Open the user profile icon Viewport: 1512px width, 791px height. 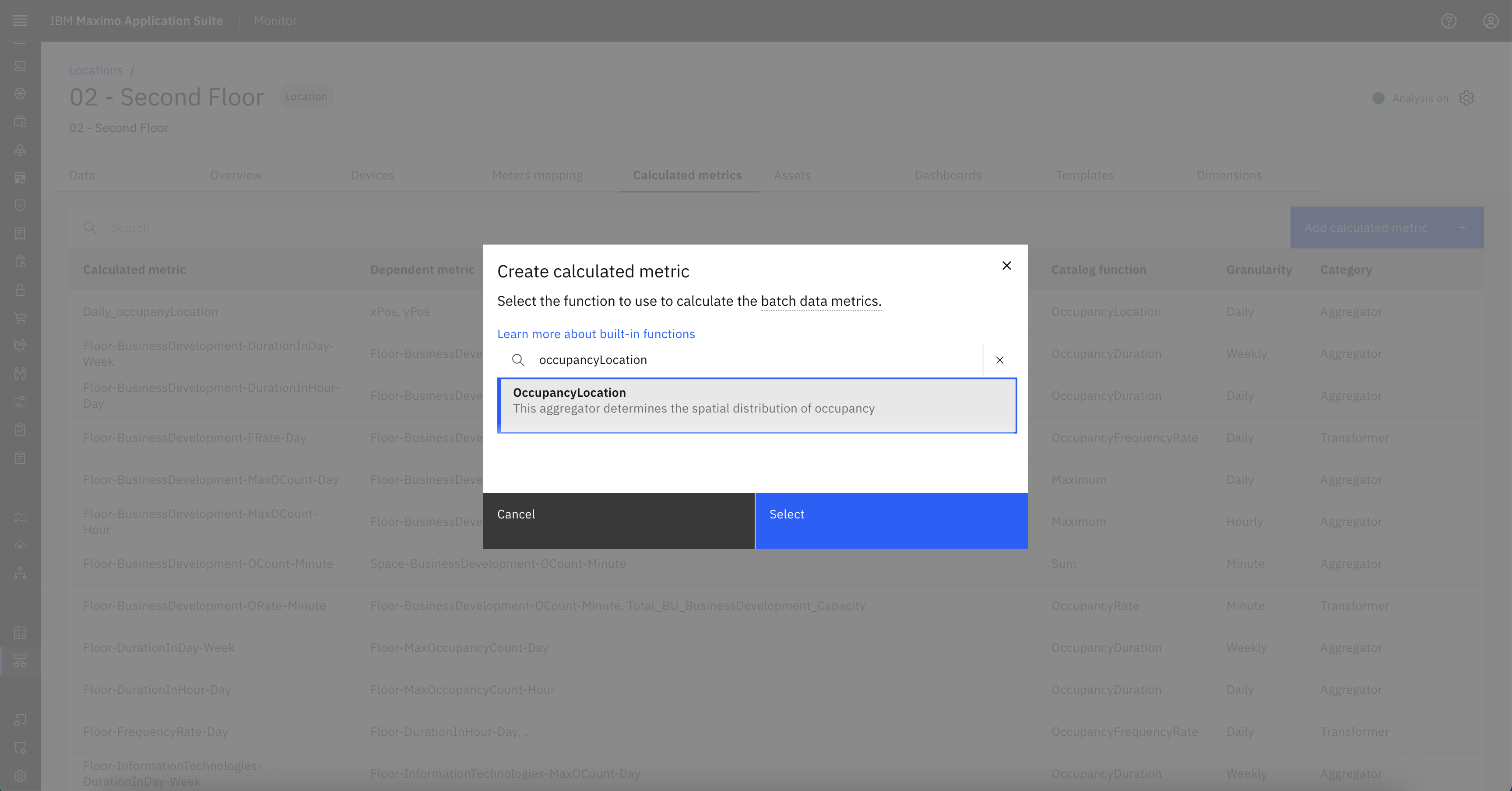click(1490, 21)
